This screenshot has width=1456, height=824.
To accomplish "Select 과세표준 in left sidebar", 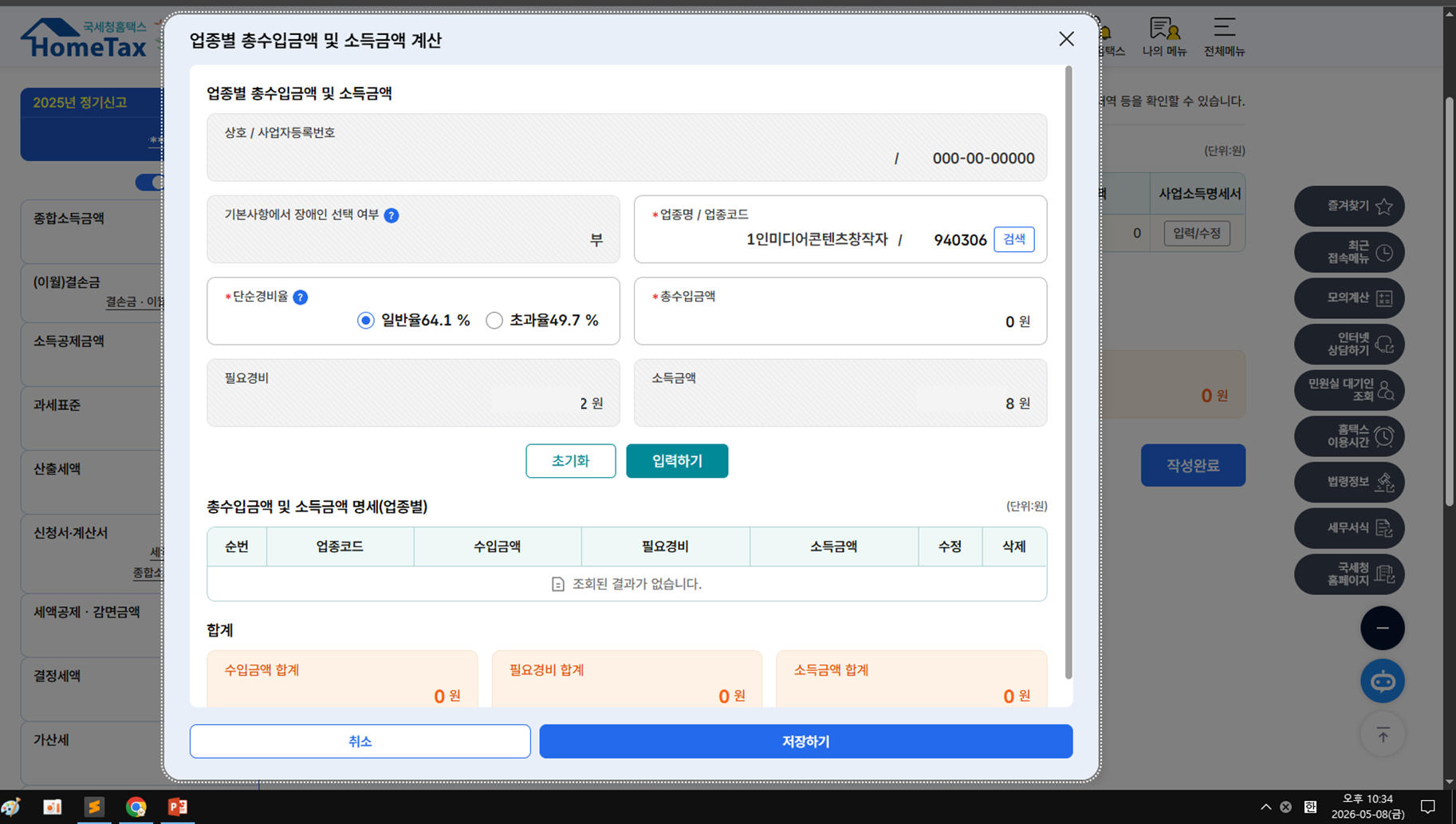I will [x=57, y=404].
